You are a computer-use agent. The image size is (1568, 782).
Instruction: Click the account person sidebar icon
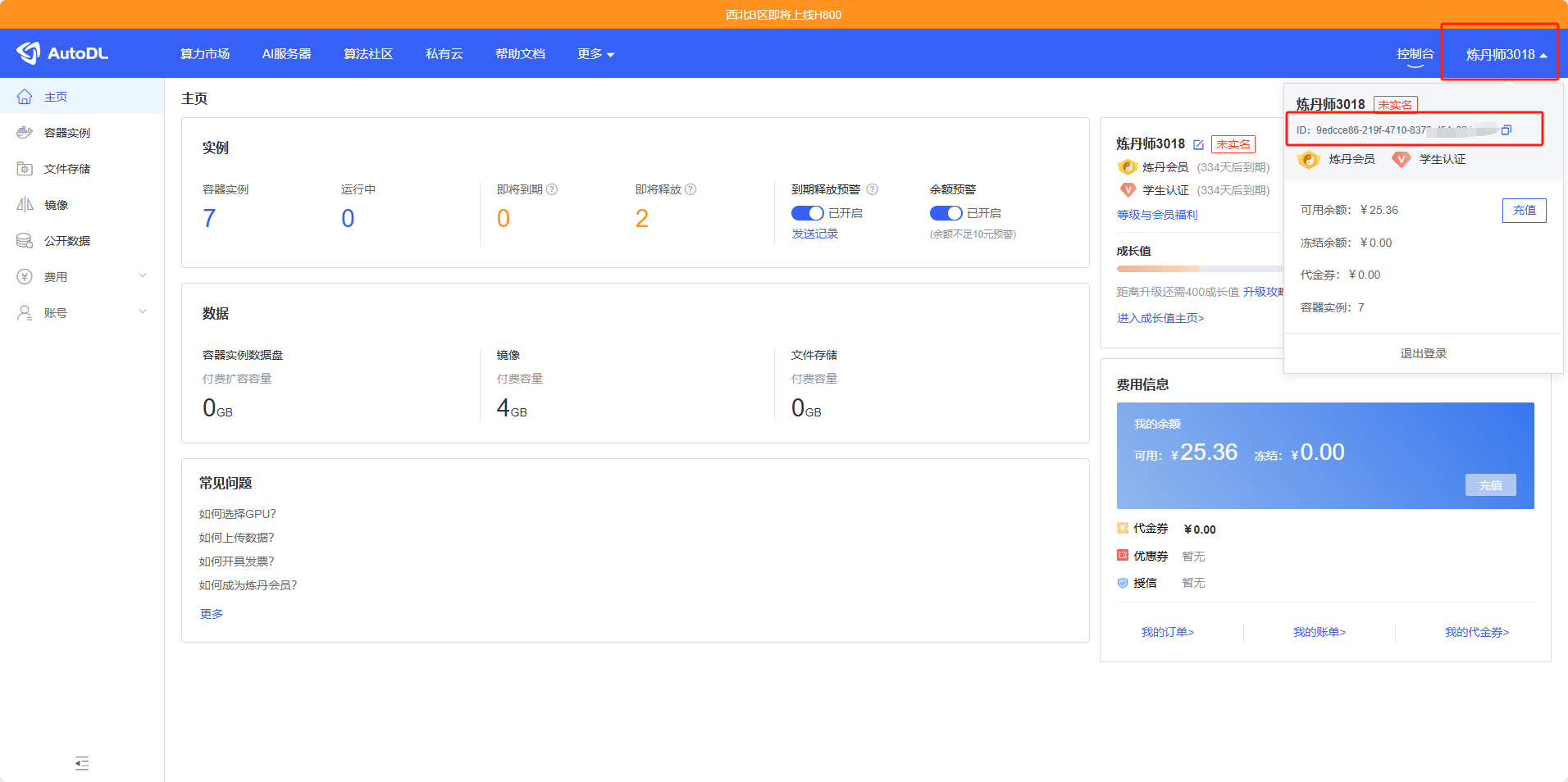[25, 313]
